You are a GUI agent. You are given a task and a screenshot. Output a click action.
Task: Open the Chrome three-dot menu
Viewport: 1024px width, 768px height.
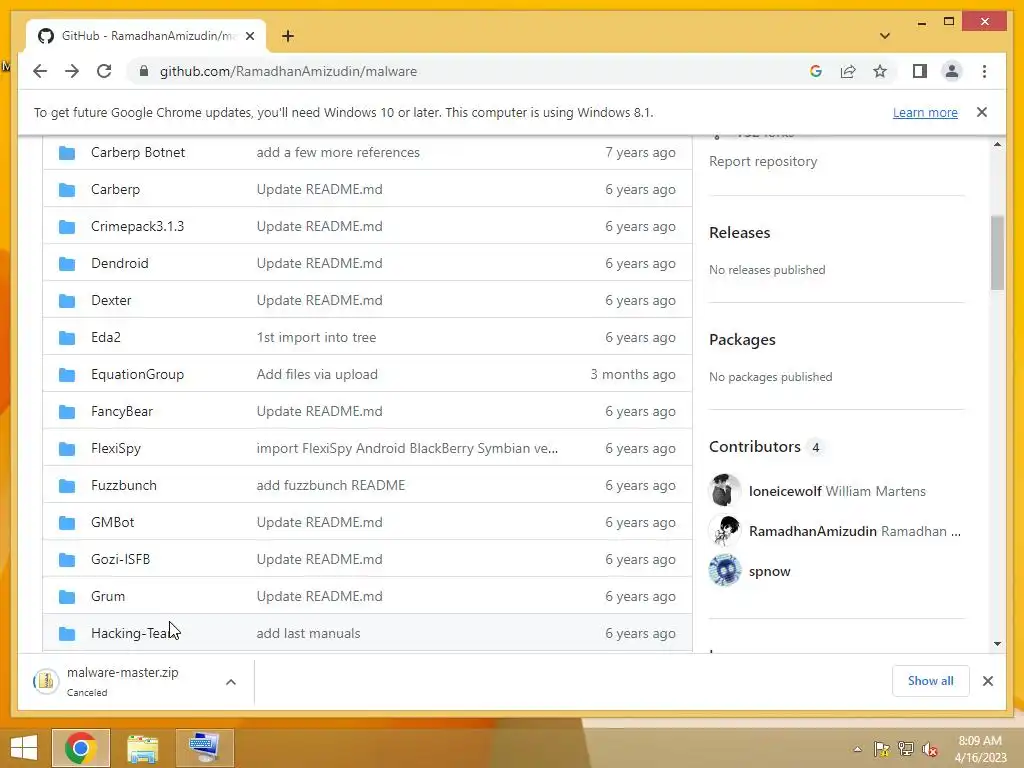point(984,71)
